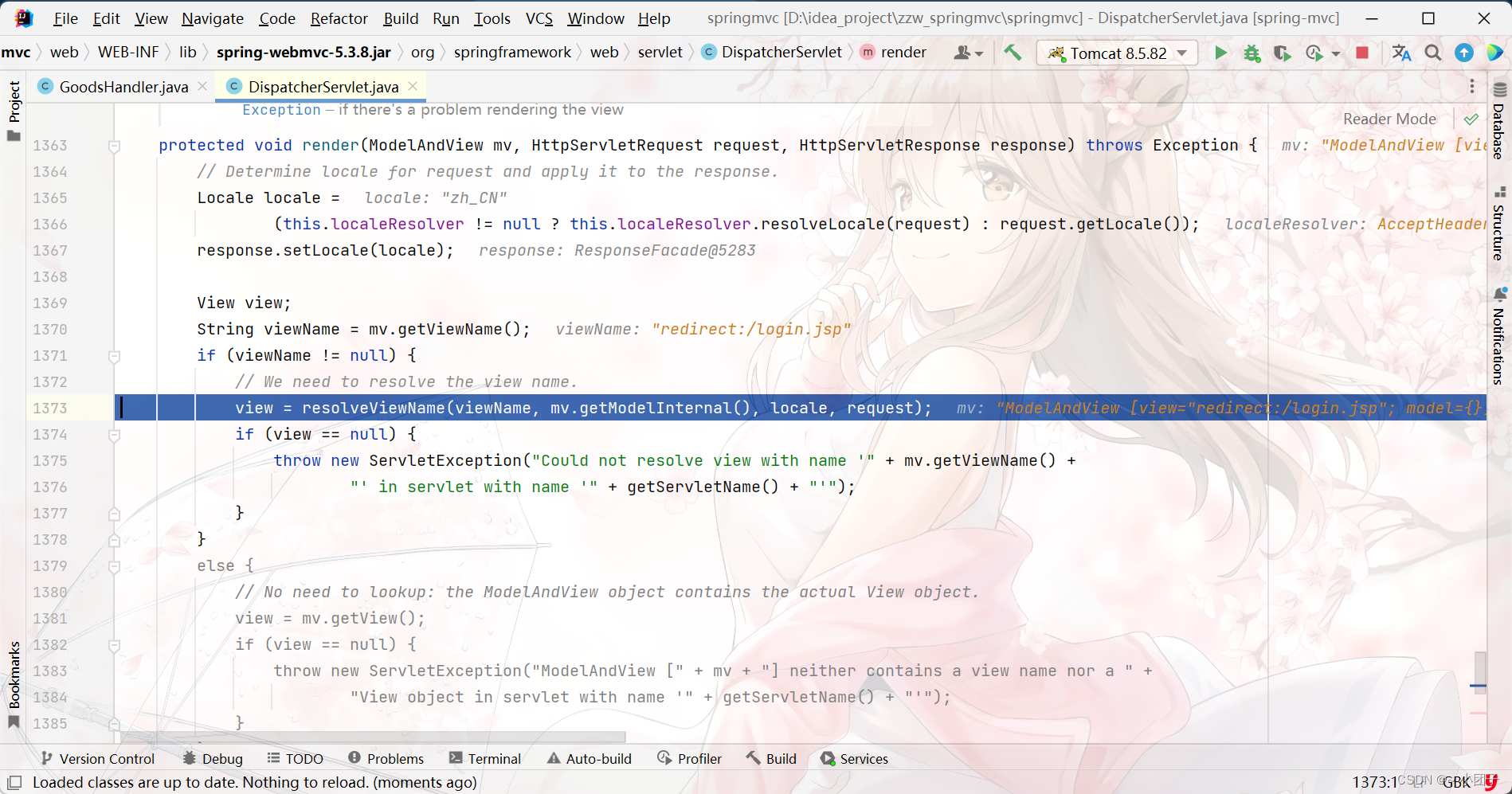The height and width of the screenshot is (794, 1512).
Task: Select the DispatcherServlet.java tab
Action: pyautogui.click(x=323, y=87)
